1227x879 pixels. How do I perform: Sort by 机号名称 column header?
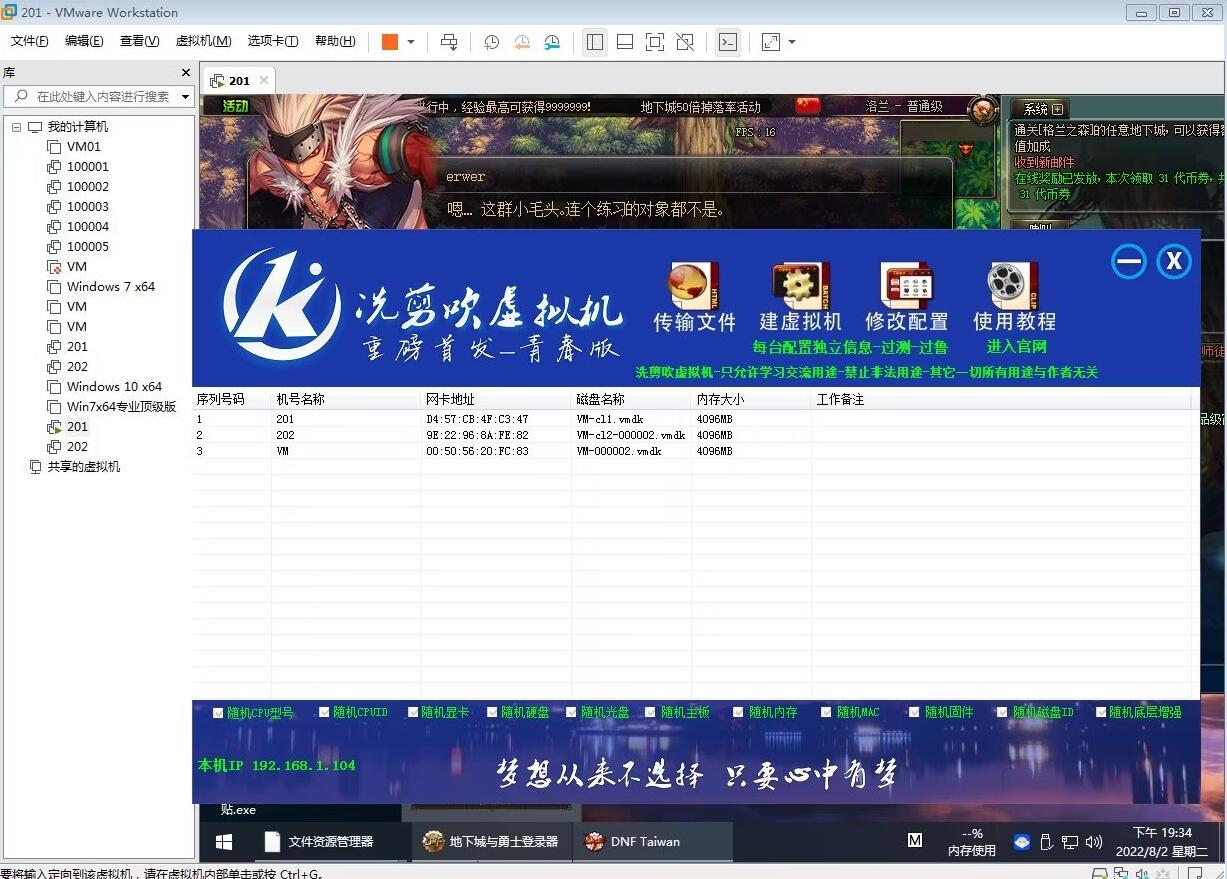coord(346,399)
